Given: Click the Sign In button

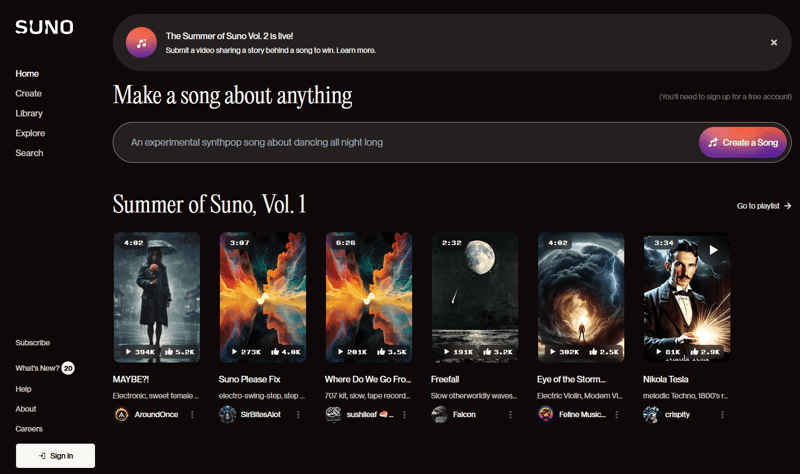Looking at the screenshot, I should [55, 455].
